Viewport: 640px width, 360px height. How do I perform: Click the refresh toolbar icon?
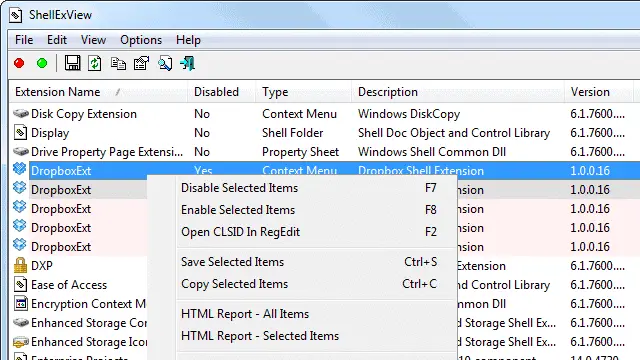[95, 63]
